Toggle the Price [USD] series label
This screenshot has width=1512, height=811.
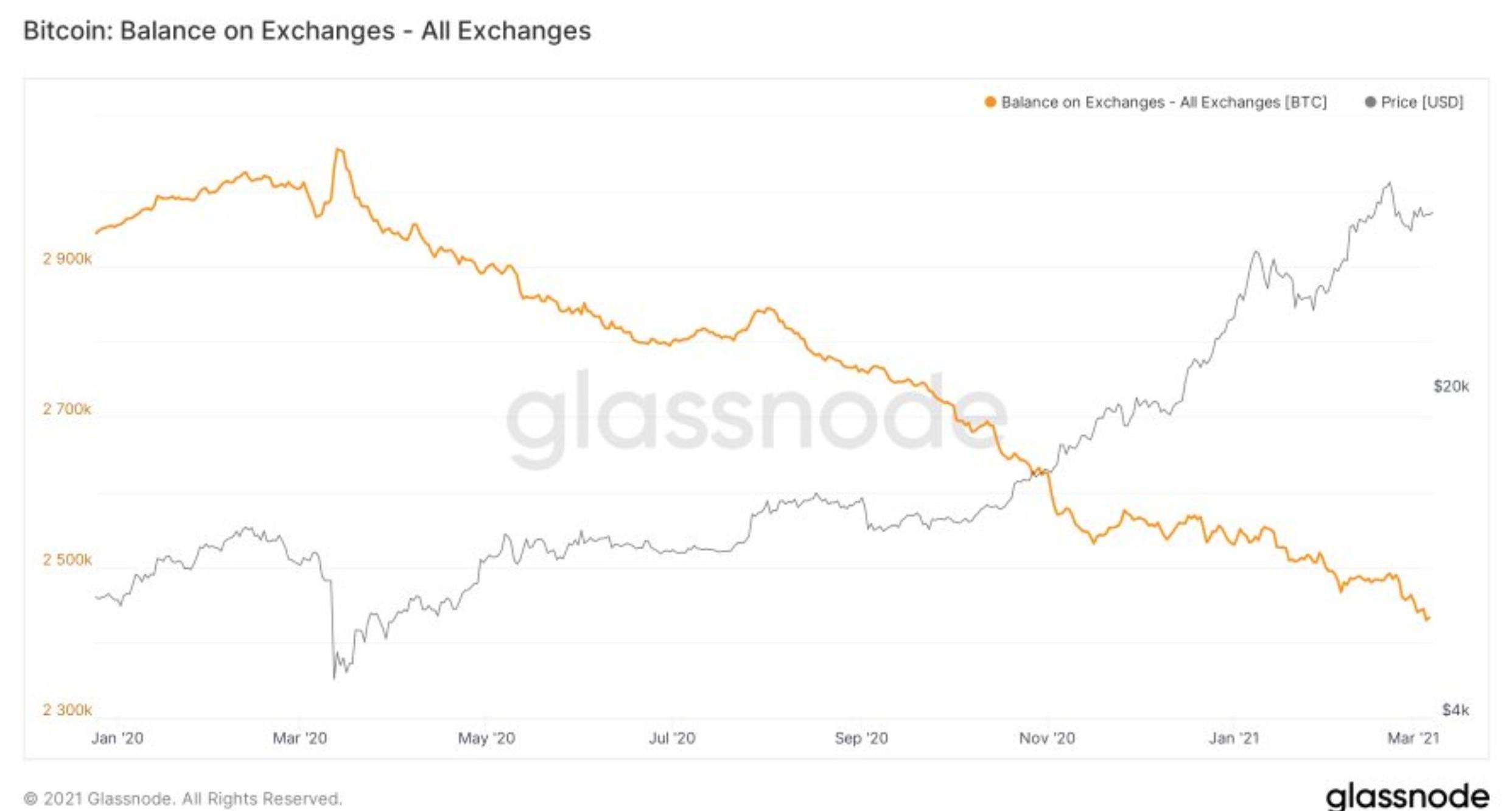click(1422, 102)
